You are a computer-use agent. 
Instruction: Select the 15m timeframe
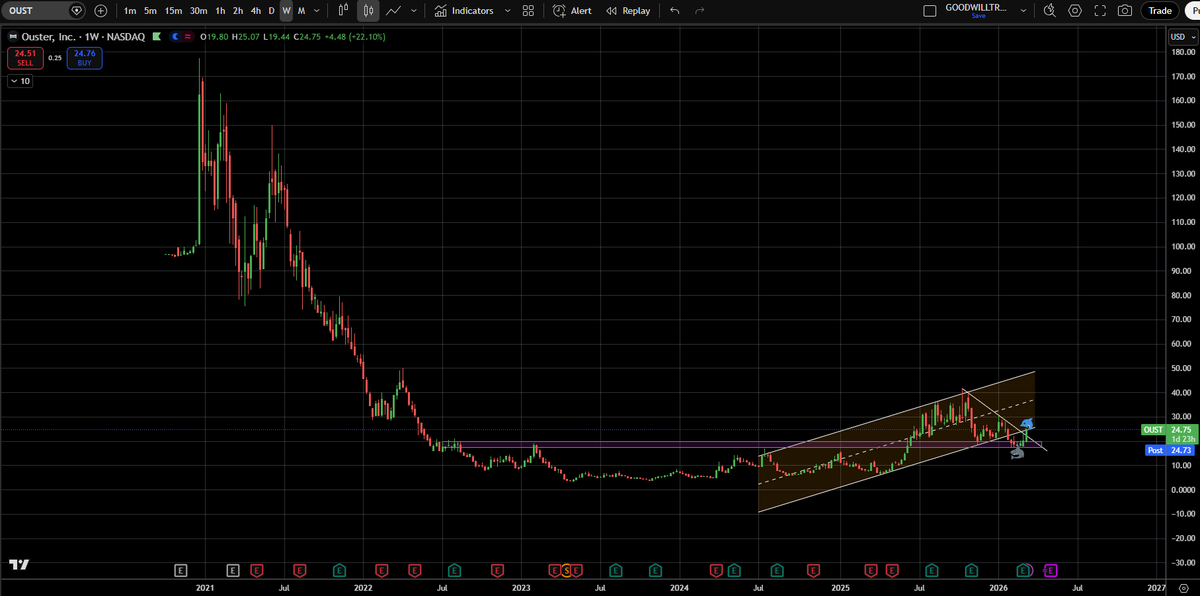coord(173,11)
